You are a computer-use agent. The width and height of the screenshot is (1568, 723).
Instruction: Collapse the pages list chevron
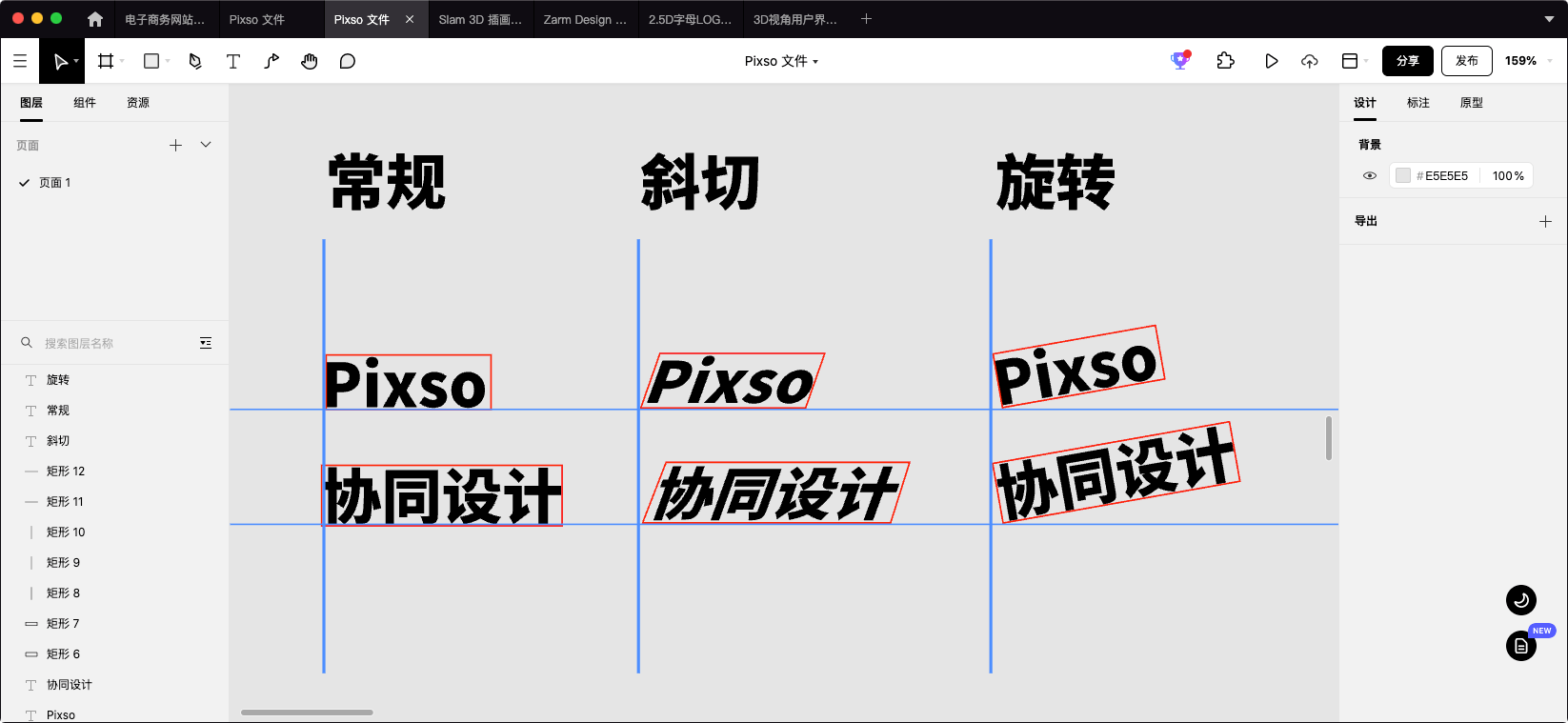tap(206, 145)
